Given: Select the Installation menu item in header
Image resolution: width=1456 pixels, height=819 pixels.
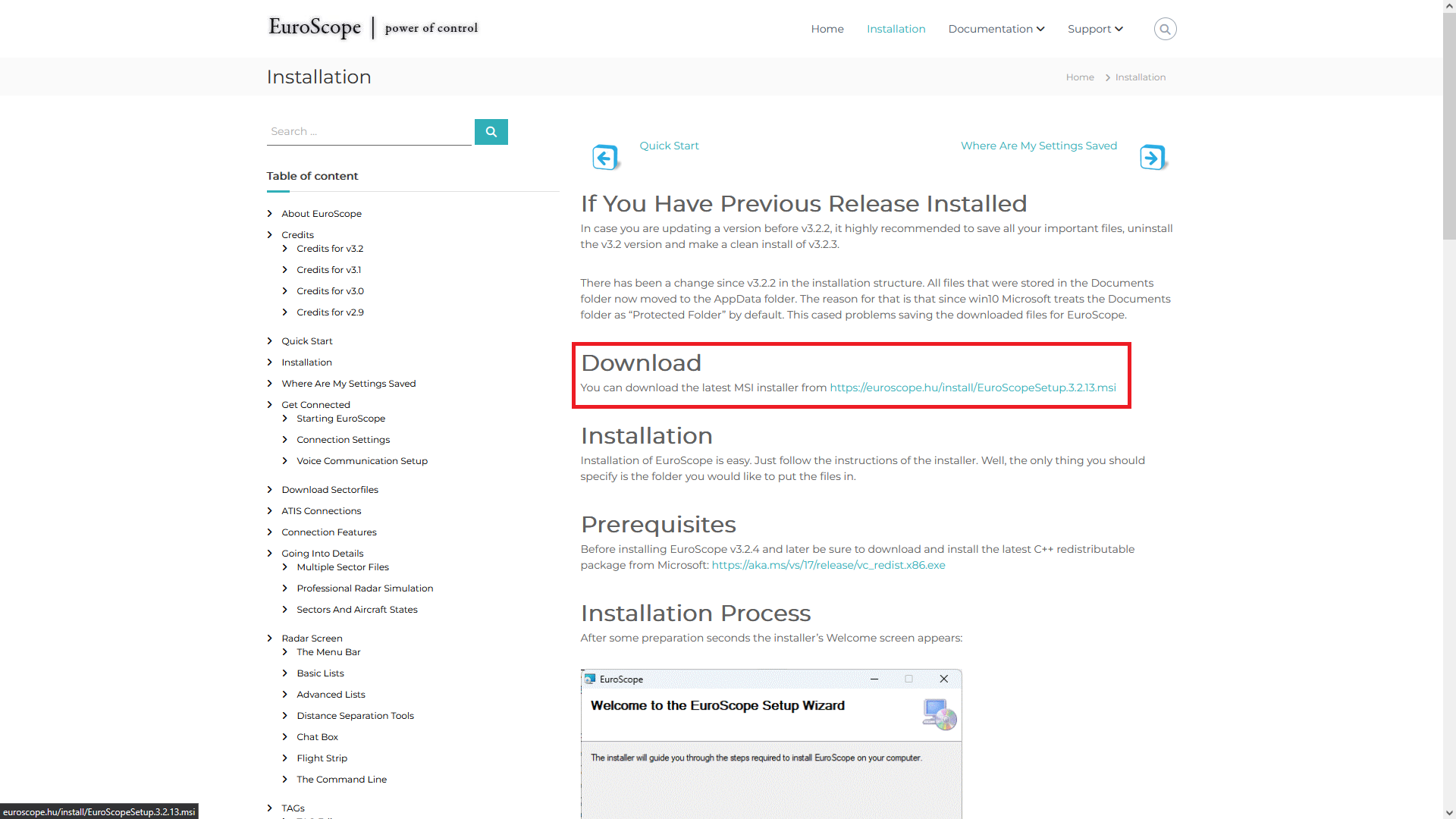Looking at the screenshot, I should (896, 29).
